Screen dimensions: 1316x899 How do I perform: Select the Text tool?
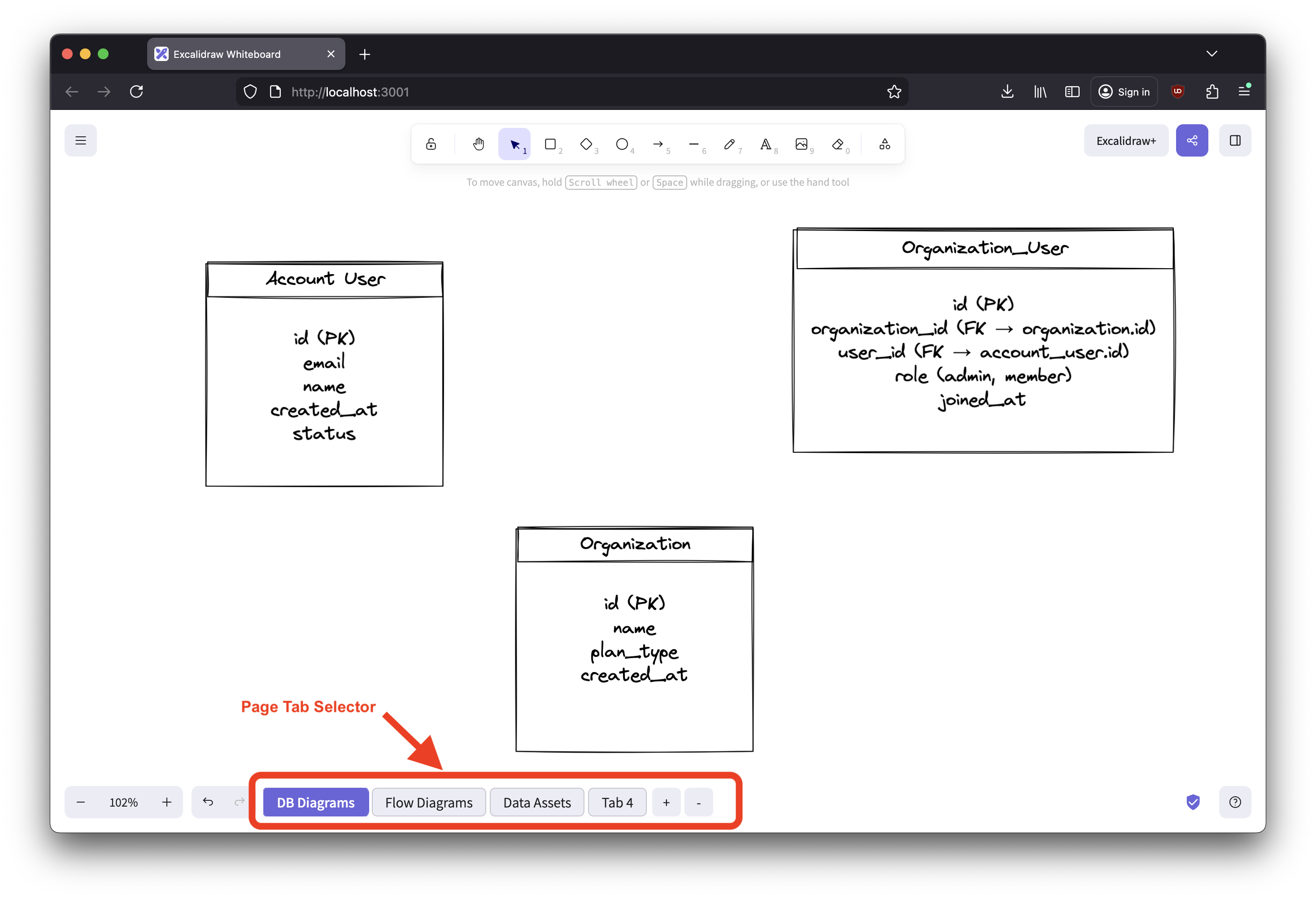click(x=766, y=144)
